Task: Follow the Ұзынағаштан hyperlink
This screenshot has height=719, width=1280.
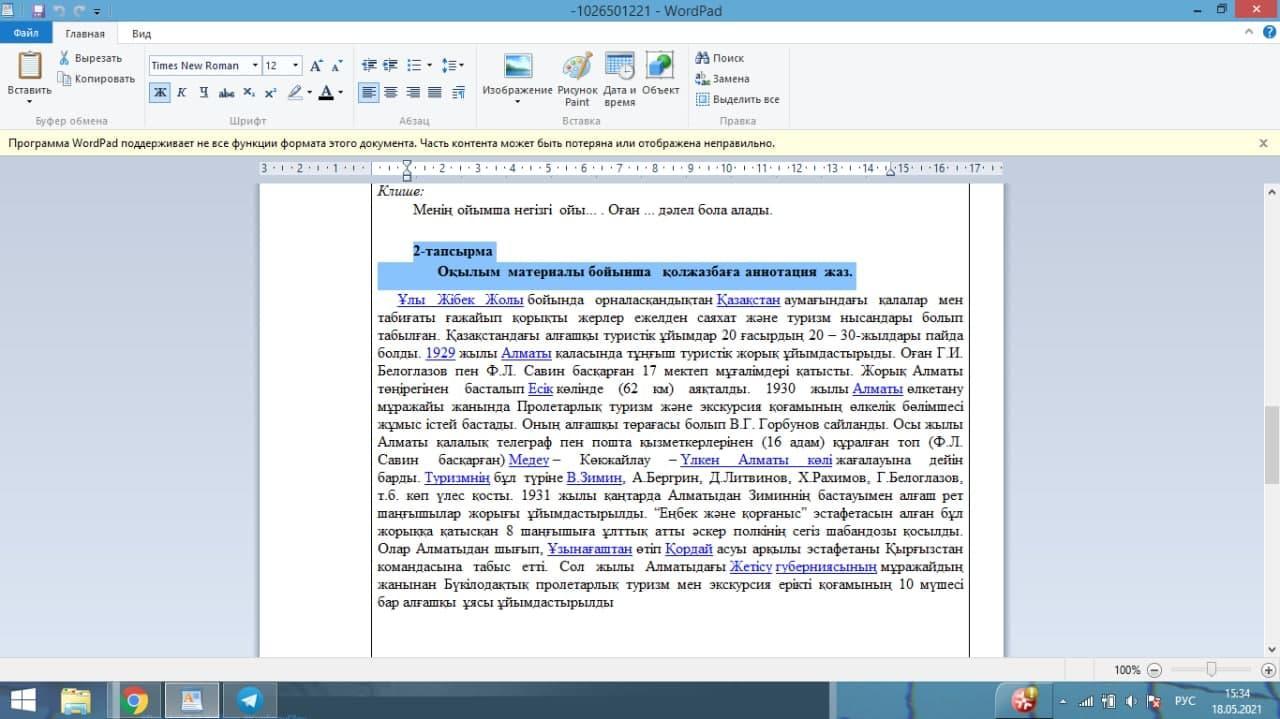Action: tap(589, 549)
